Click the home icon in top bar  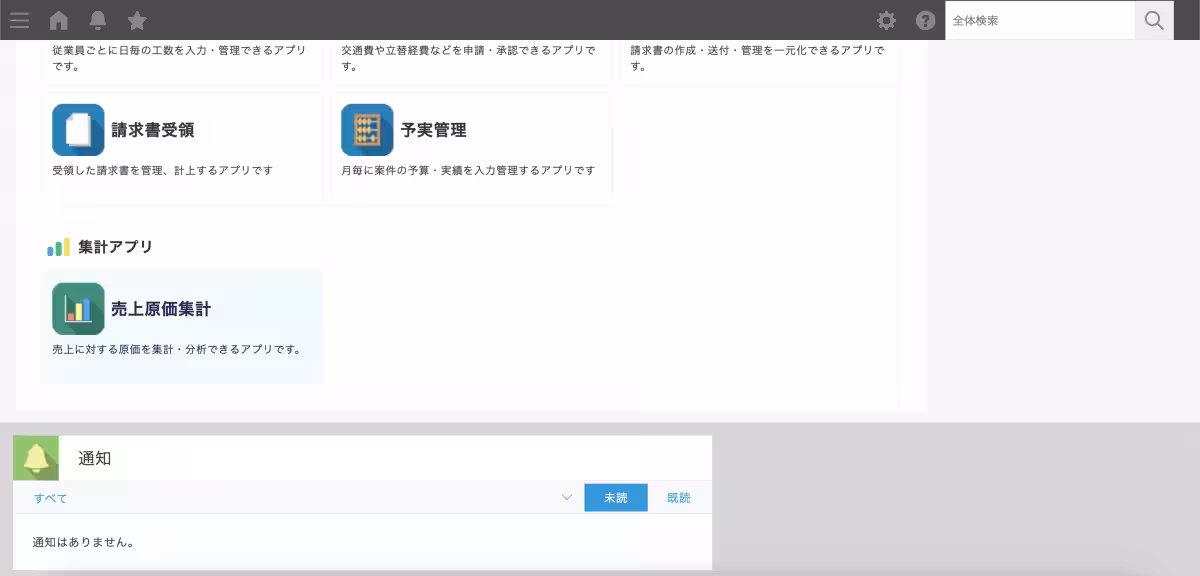pyautogui.click(x=59, y=20)
